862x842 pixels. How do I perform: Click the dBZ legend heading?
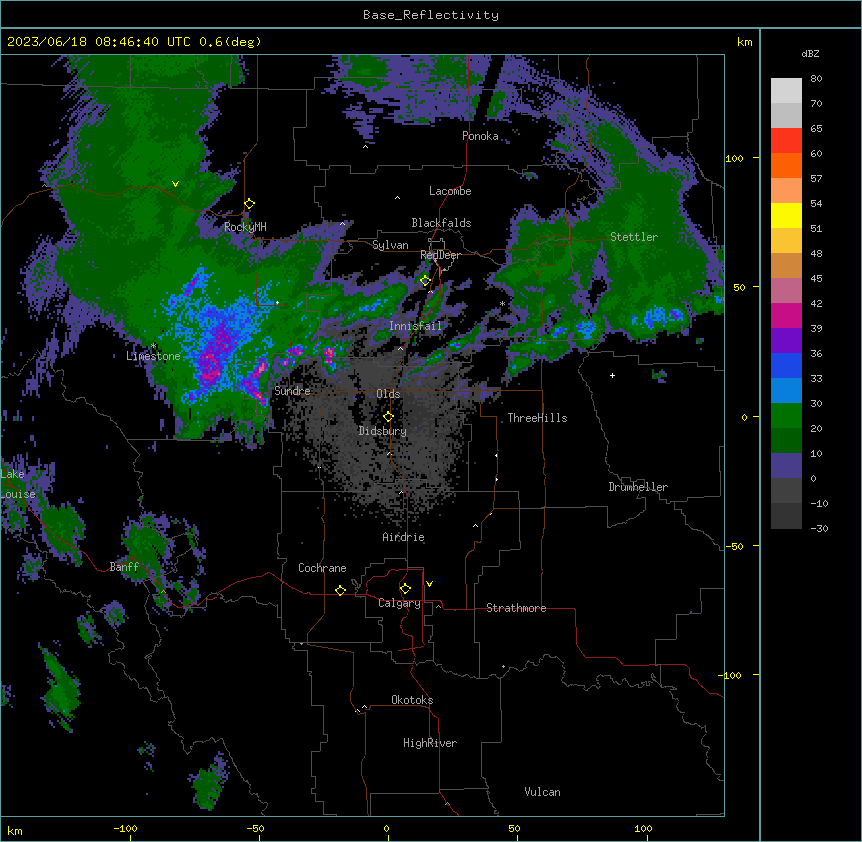click(x=810, y=53)
